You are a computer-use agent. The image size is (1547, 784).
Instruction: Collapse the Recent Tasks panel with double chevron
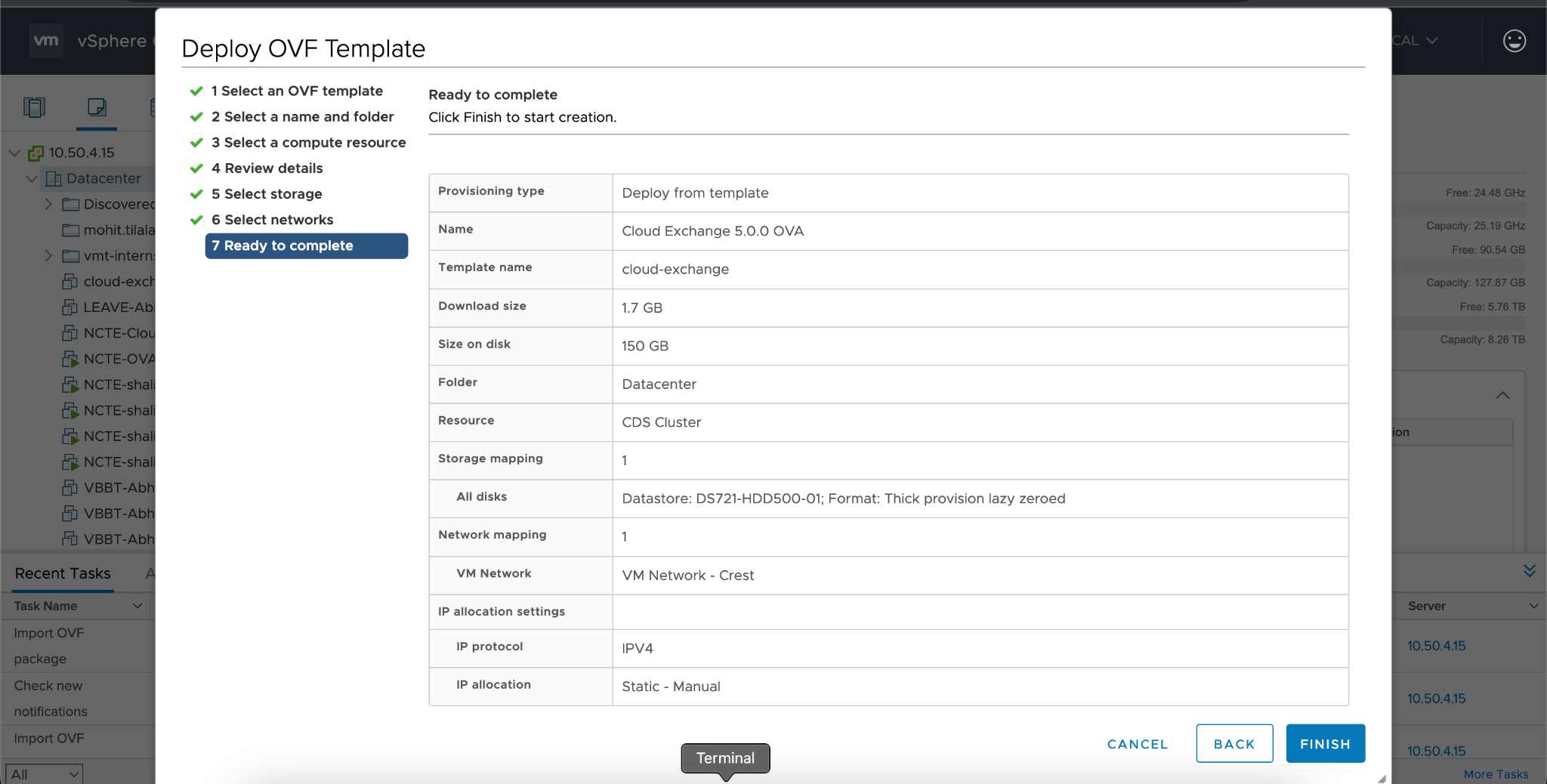[x=1530, y=571]
